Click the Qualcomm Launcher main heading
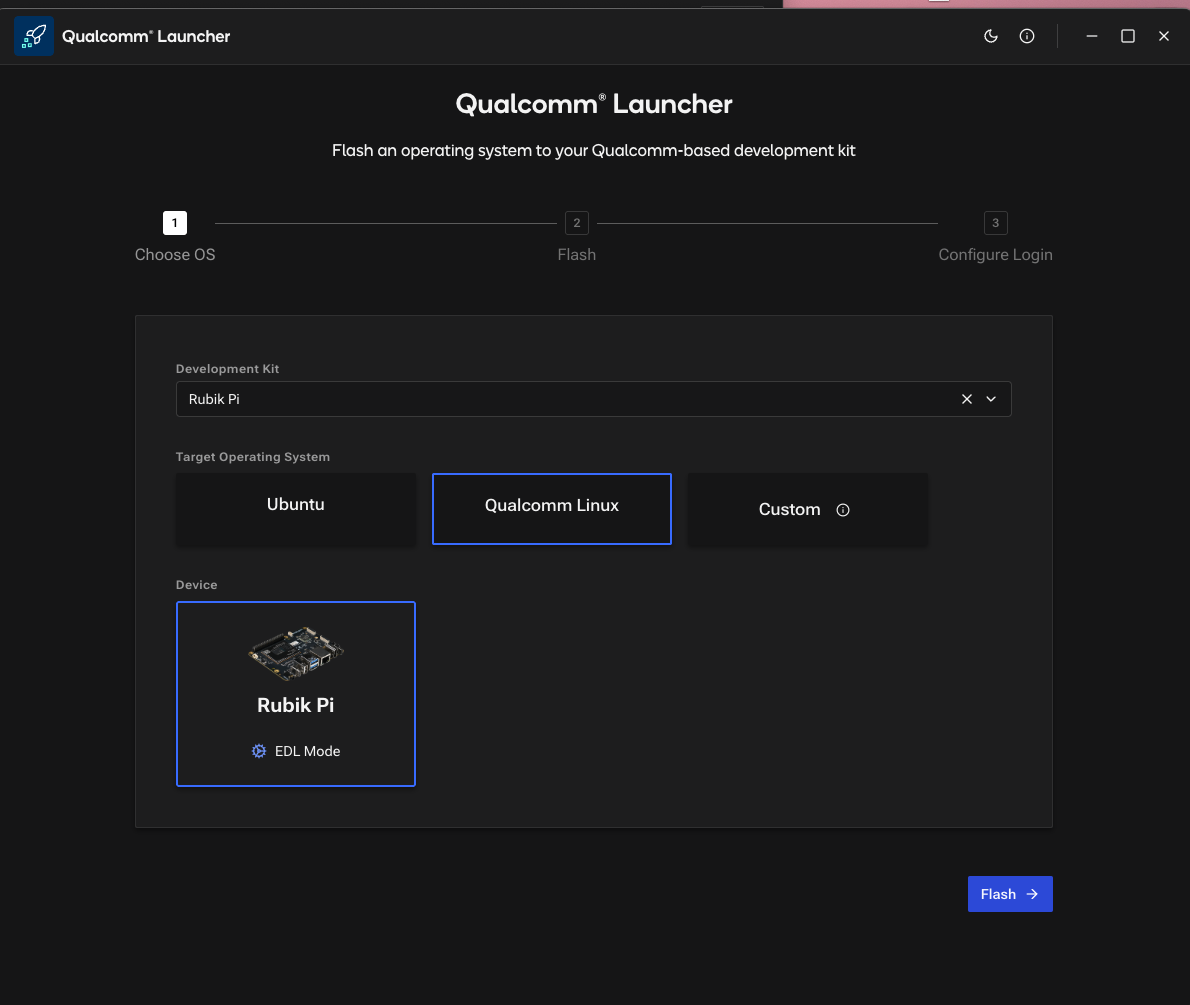This screenshot has width=1190, height=1005. [593, 104]
